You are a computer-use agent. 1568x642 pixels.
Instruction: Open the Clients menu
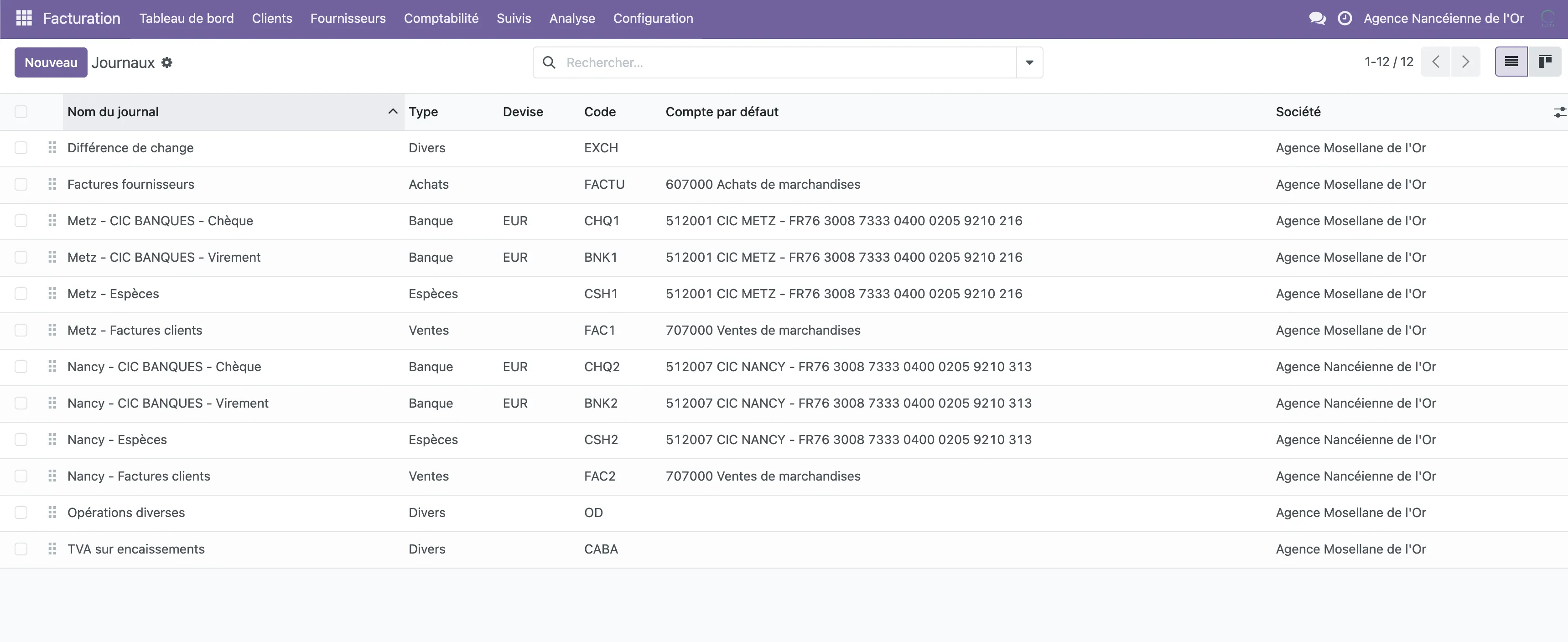pyautogui.click(x=272, y=18)
